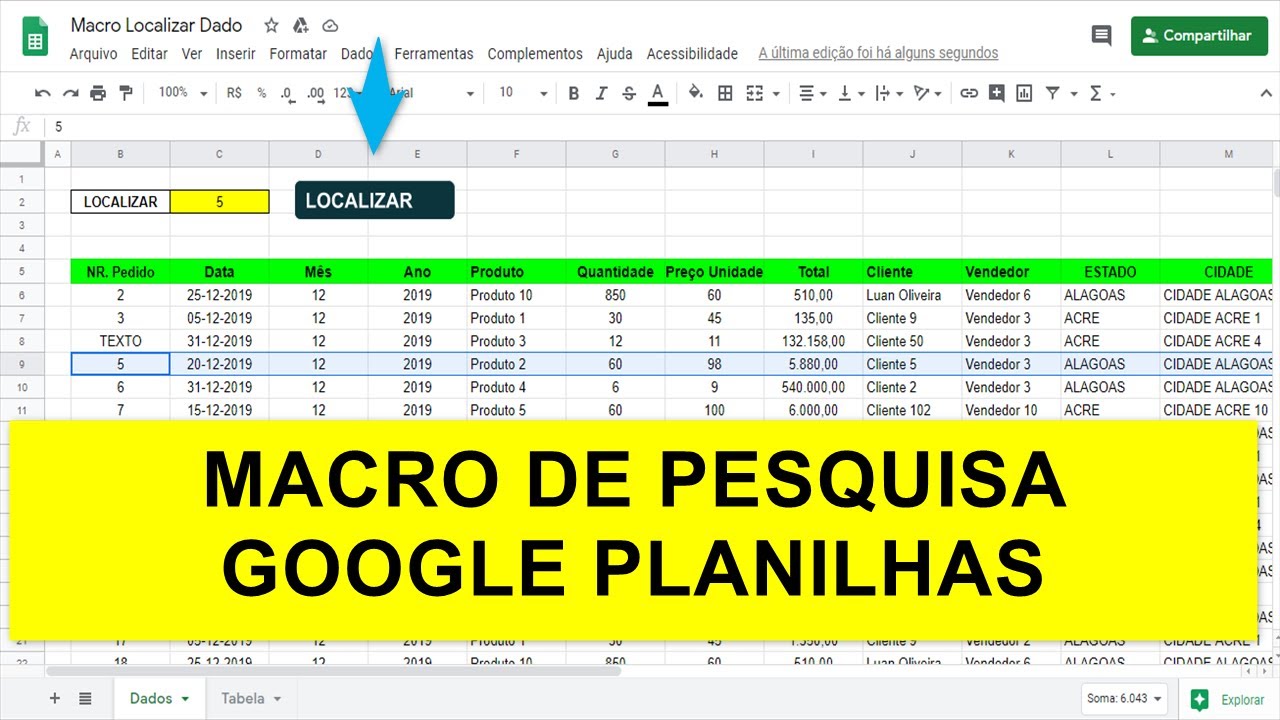
Task: Select the NR. Pedido header cell
Action: 120,272
